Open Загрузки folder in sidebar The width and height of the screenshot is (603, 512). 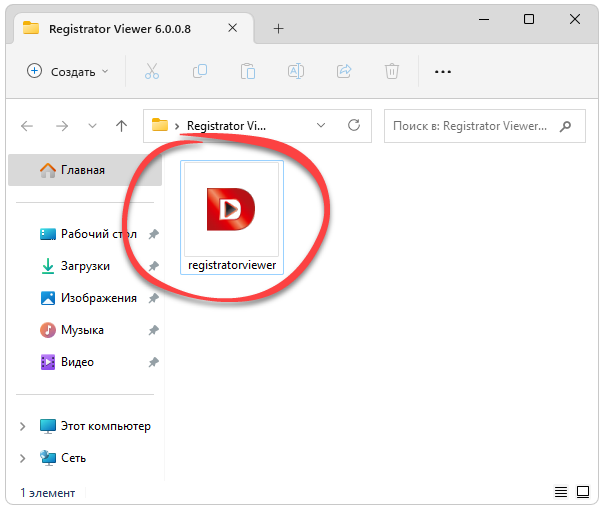75,266
